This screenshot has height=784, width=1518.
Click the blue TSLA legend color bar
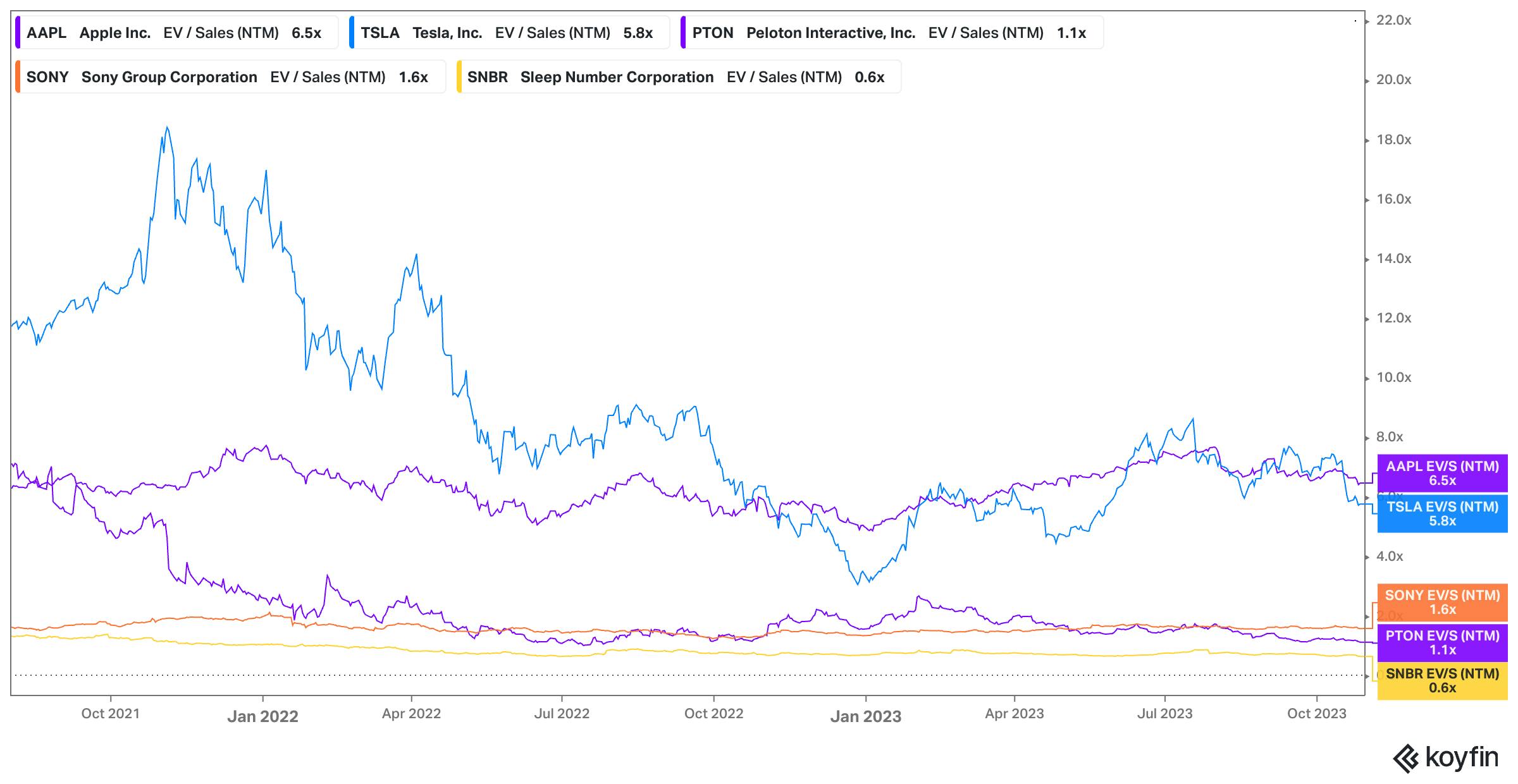point(352,33)
